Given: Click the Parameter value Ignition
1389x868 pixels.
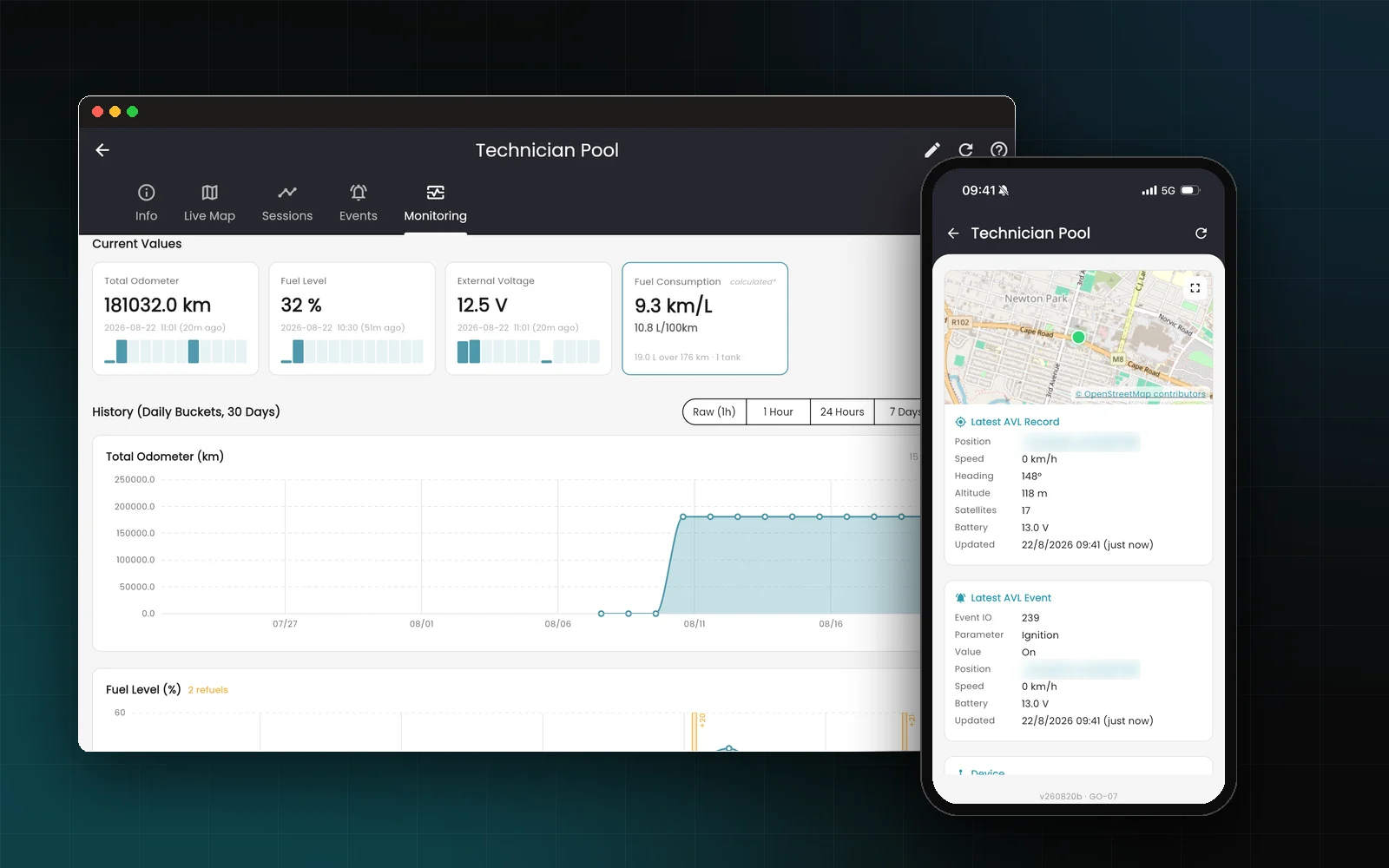Looking at the screenshot, I should 1040,635.
